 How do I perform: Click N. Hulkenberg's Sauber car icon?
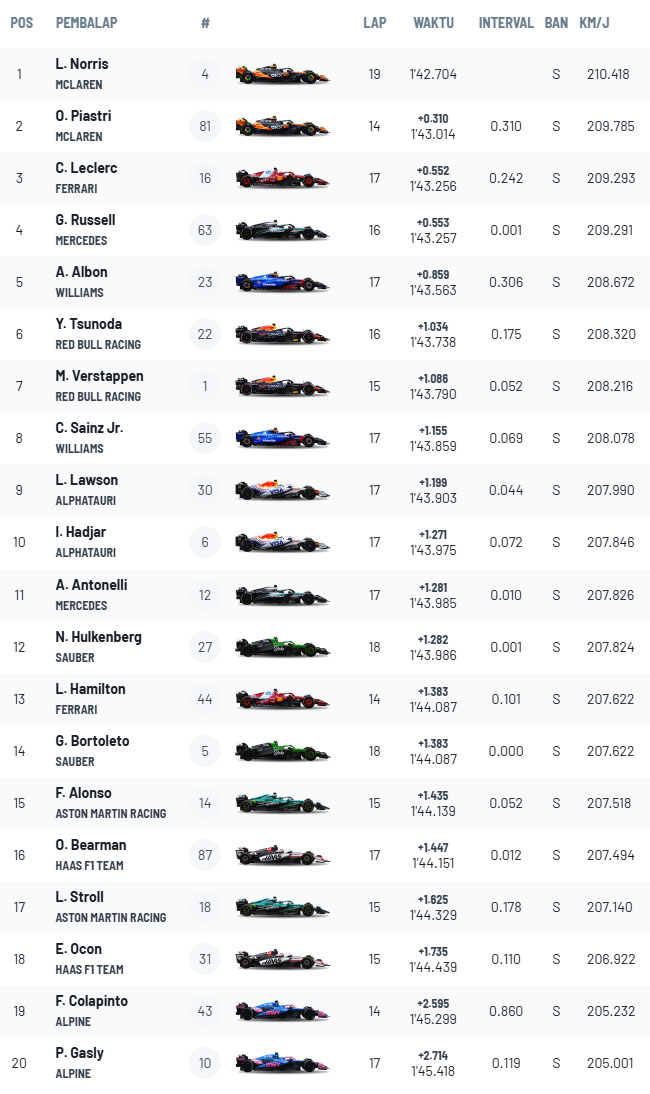282,647
